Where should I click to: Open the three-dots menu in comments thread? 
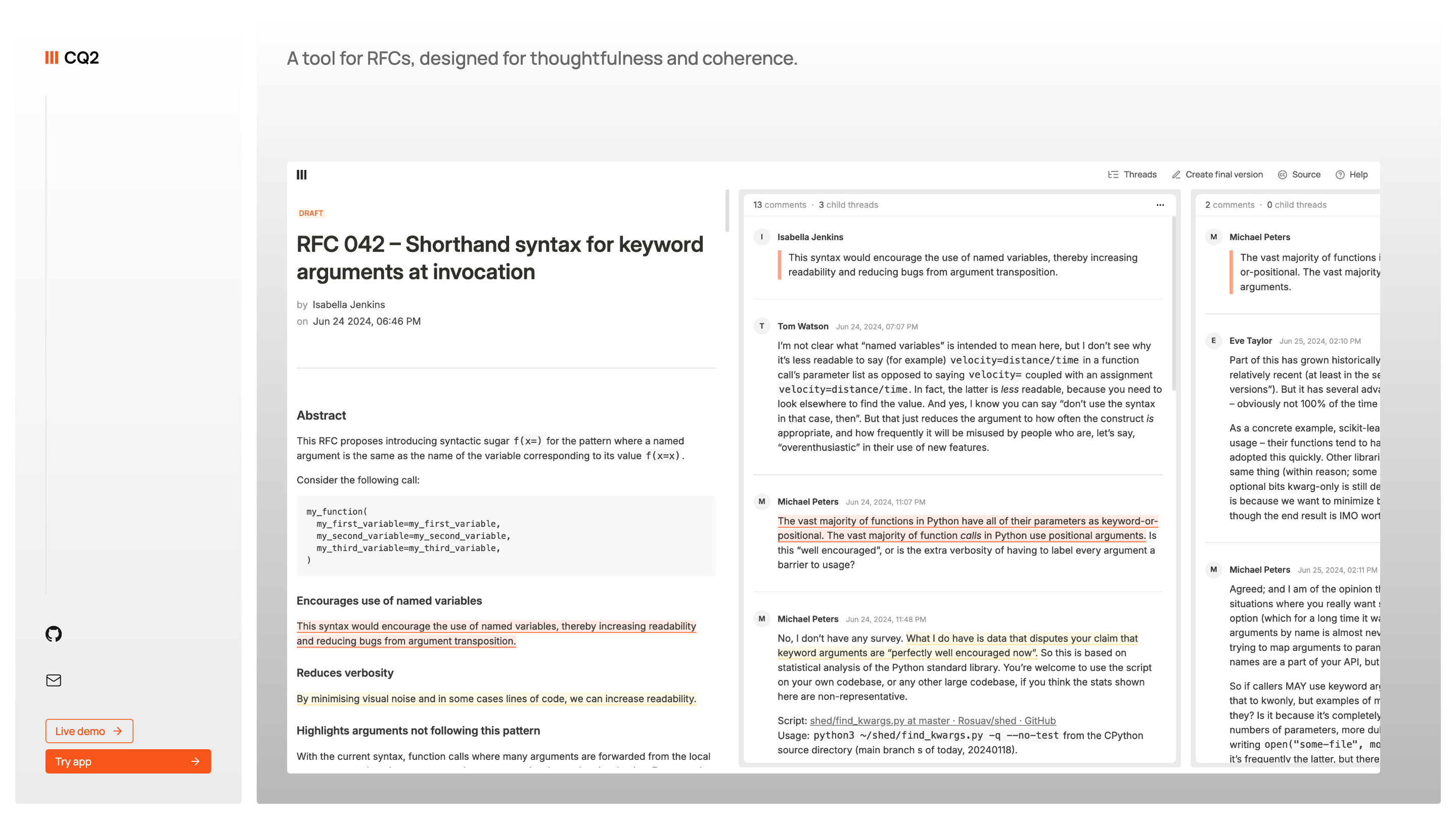pyautogui.click(x=1160, y=205)
